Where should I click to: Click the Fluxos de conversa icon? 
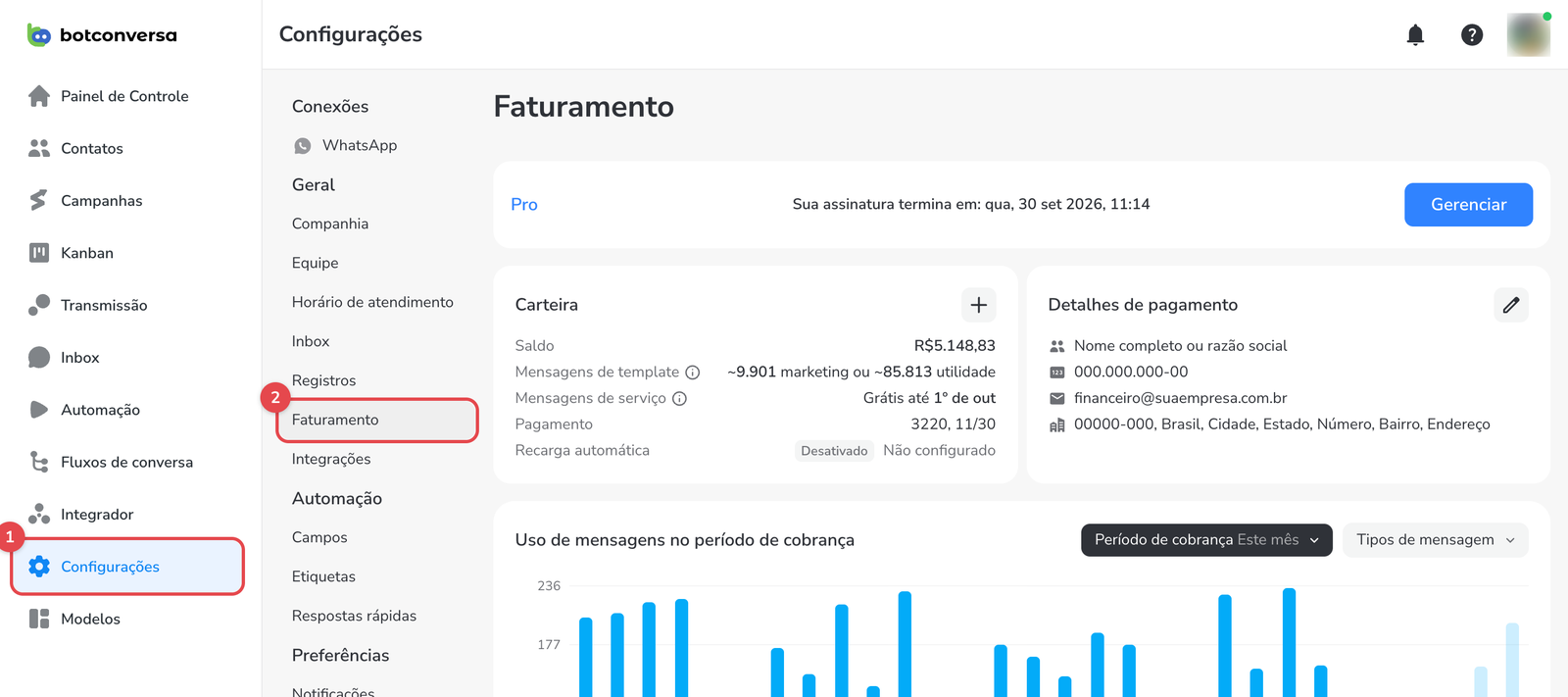39,462
